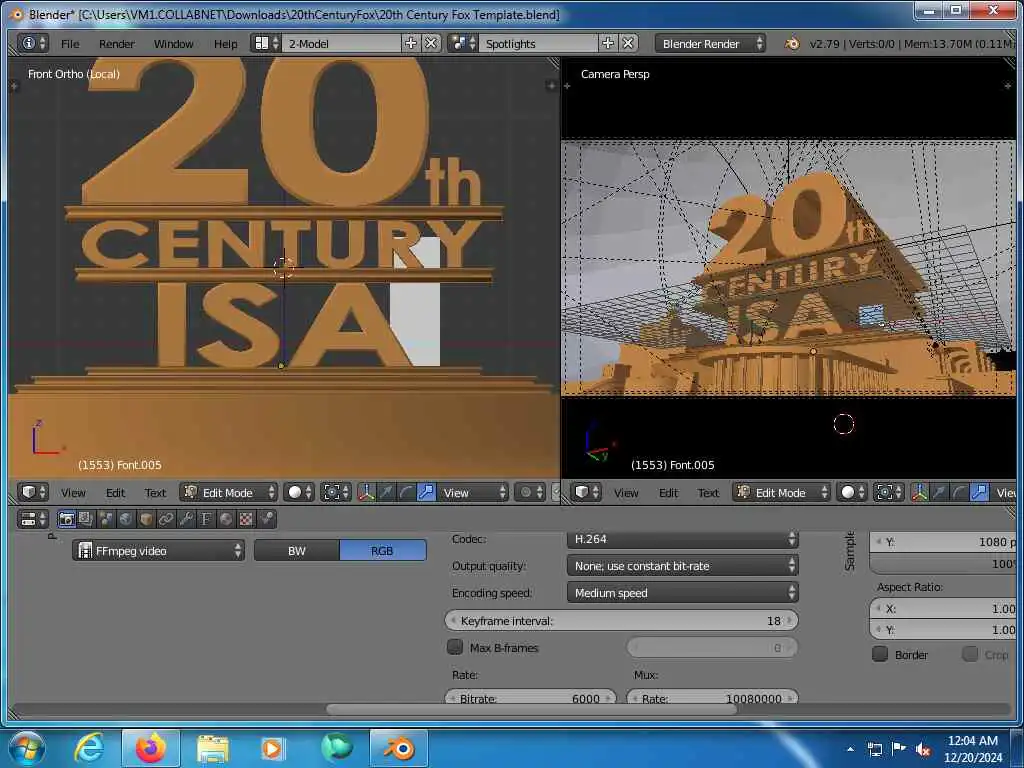Screen dimensions: 1024x768
Task: Click the Blender logo in the info header
Action: 792,44
